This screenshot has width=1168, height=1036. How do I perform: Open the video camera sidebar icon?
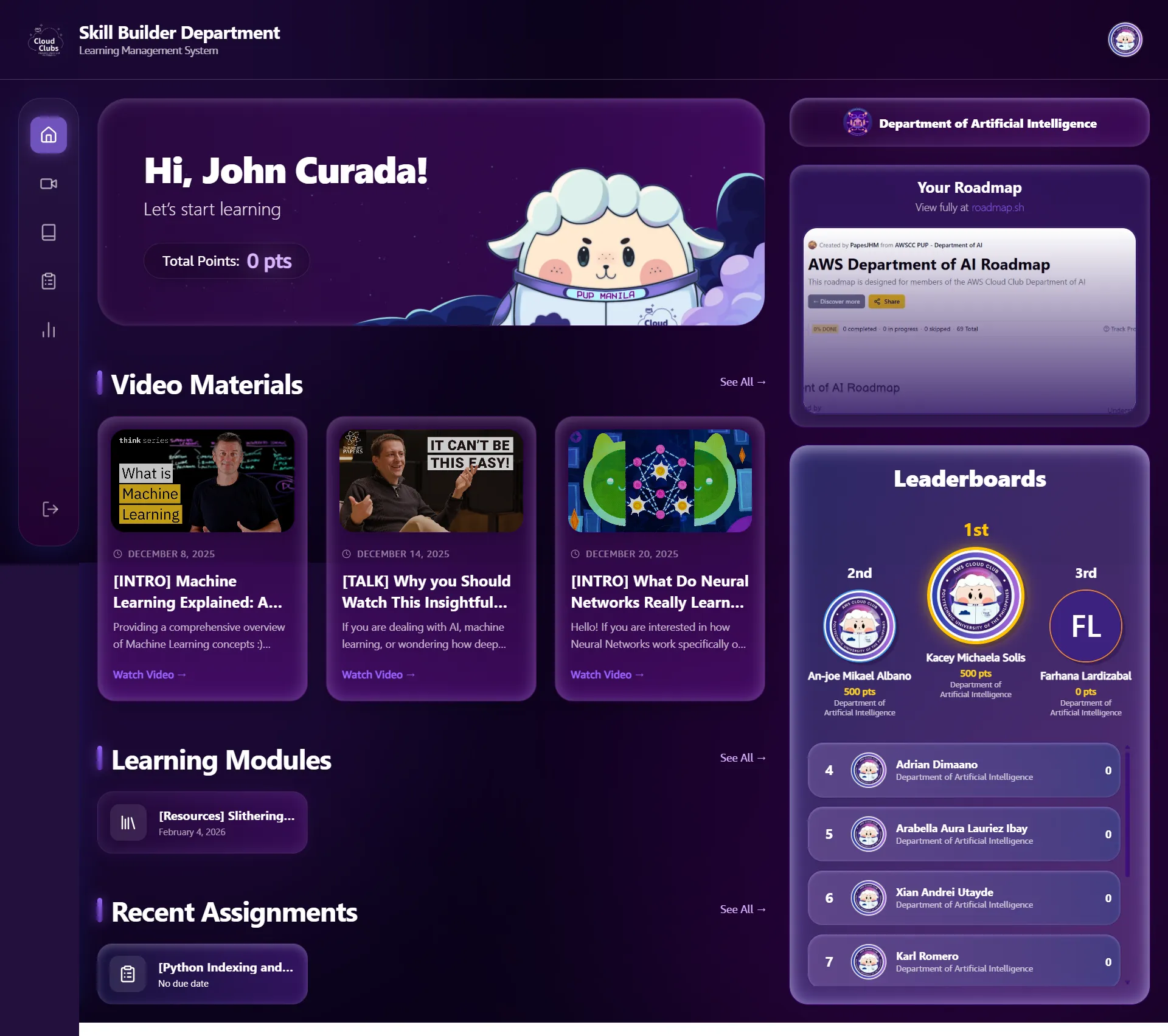pyautogui.click(x=49, y=184)
